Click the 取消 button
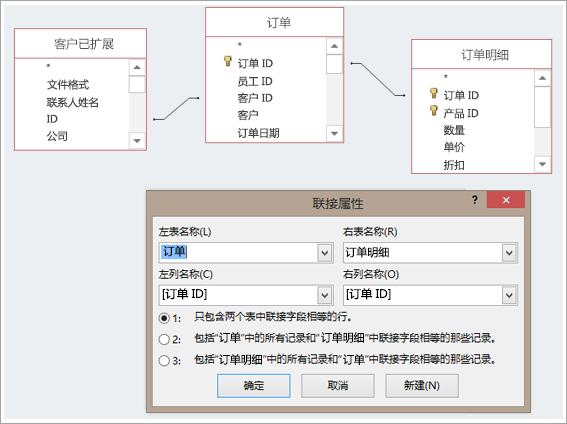567x424 pixels. pyautogui.click(x=338, y=386)
